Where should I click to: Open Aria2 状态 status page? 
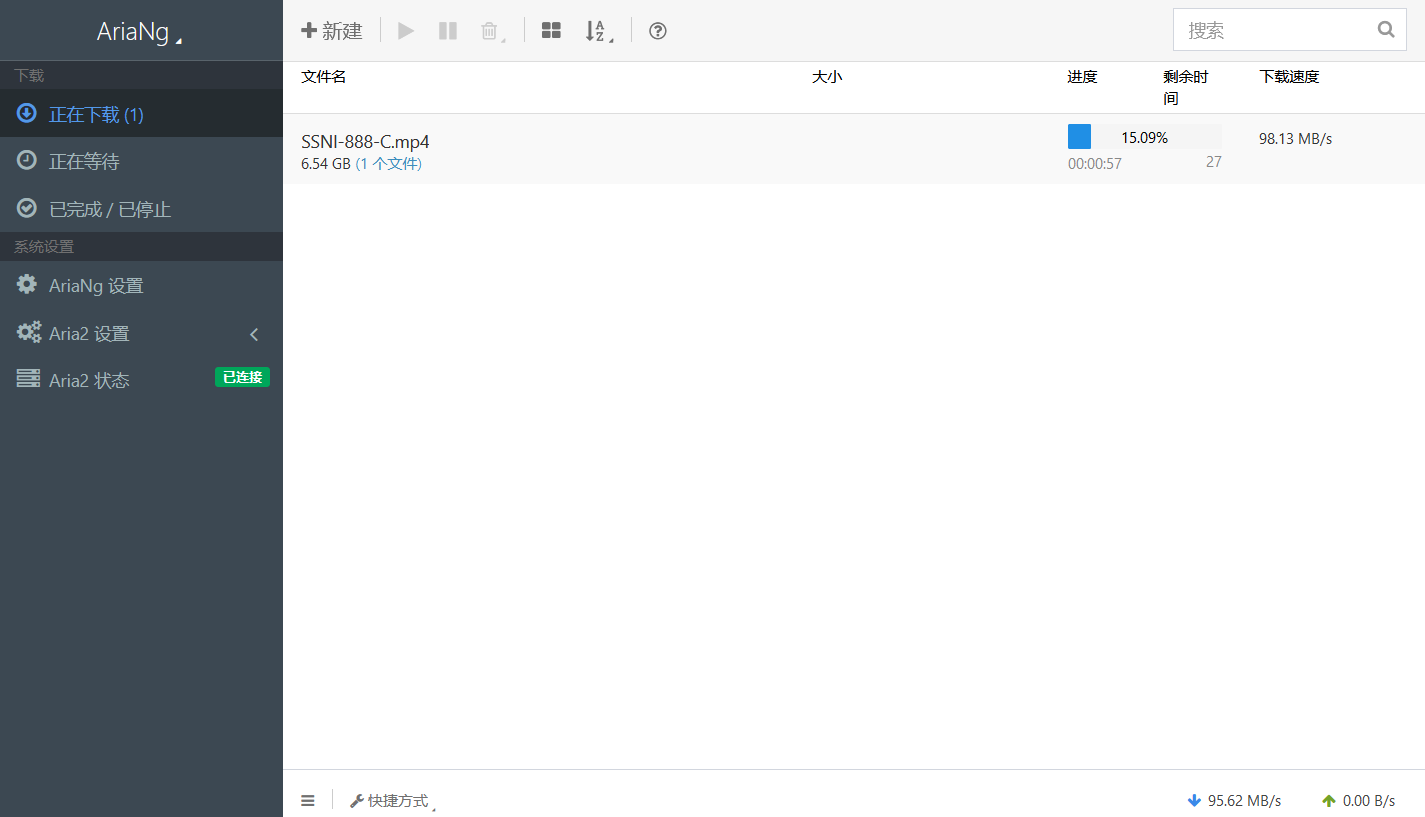pos(141,381)
